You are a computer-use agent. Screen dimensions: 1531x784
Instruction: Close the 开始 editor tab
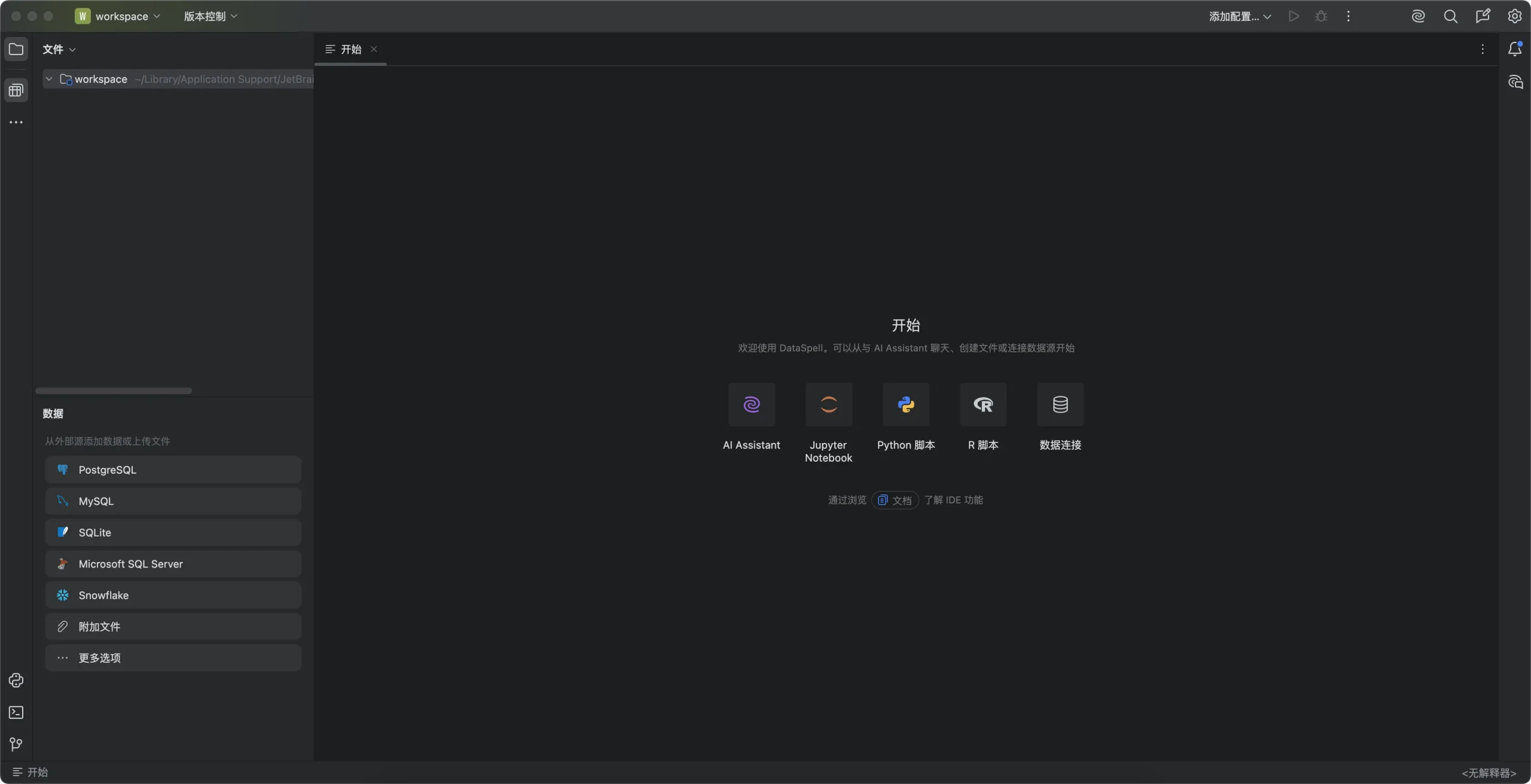pyautogui.click(x=374, y=49)
